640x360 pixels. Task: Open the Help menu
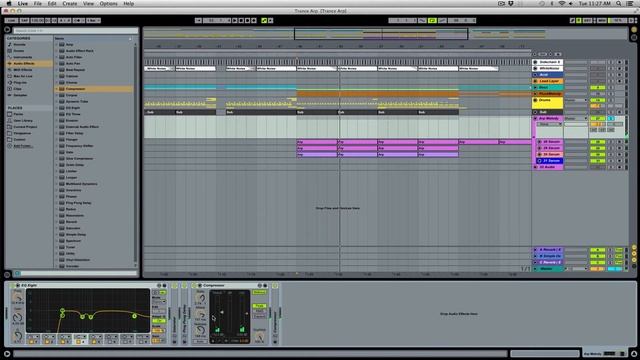[x=129, y=4]
